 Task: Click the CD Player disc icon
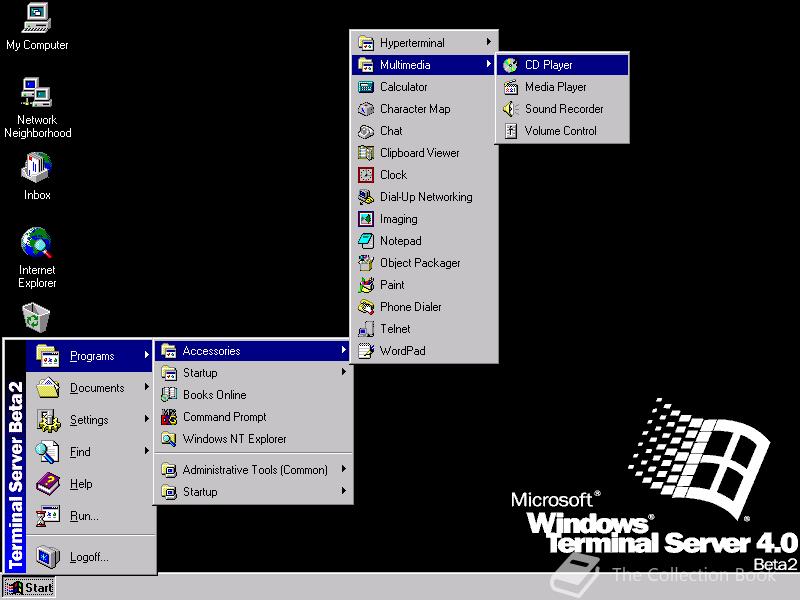pyautogui.click(x=510, y=65)
